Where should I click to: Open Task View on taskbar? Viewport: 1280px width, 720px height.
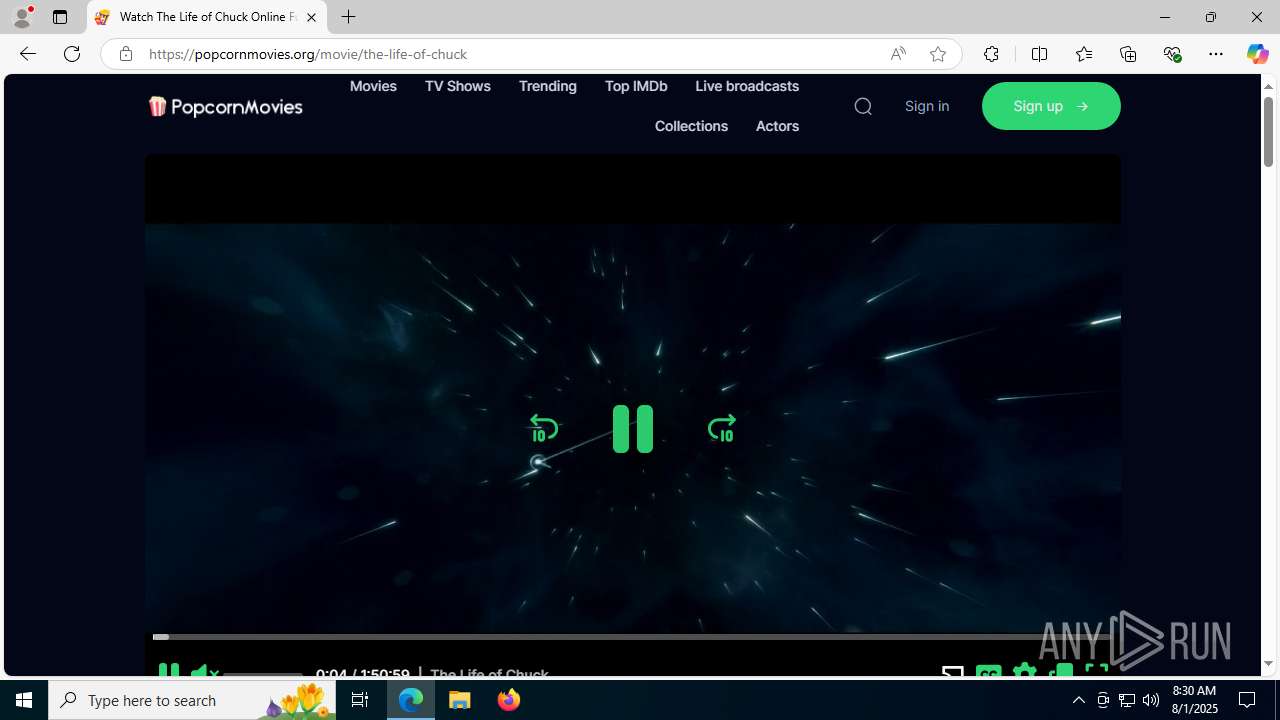click(x=360, y=700)
